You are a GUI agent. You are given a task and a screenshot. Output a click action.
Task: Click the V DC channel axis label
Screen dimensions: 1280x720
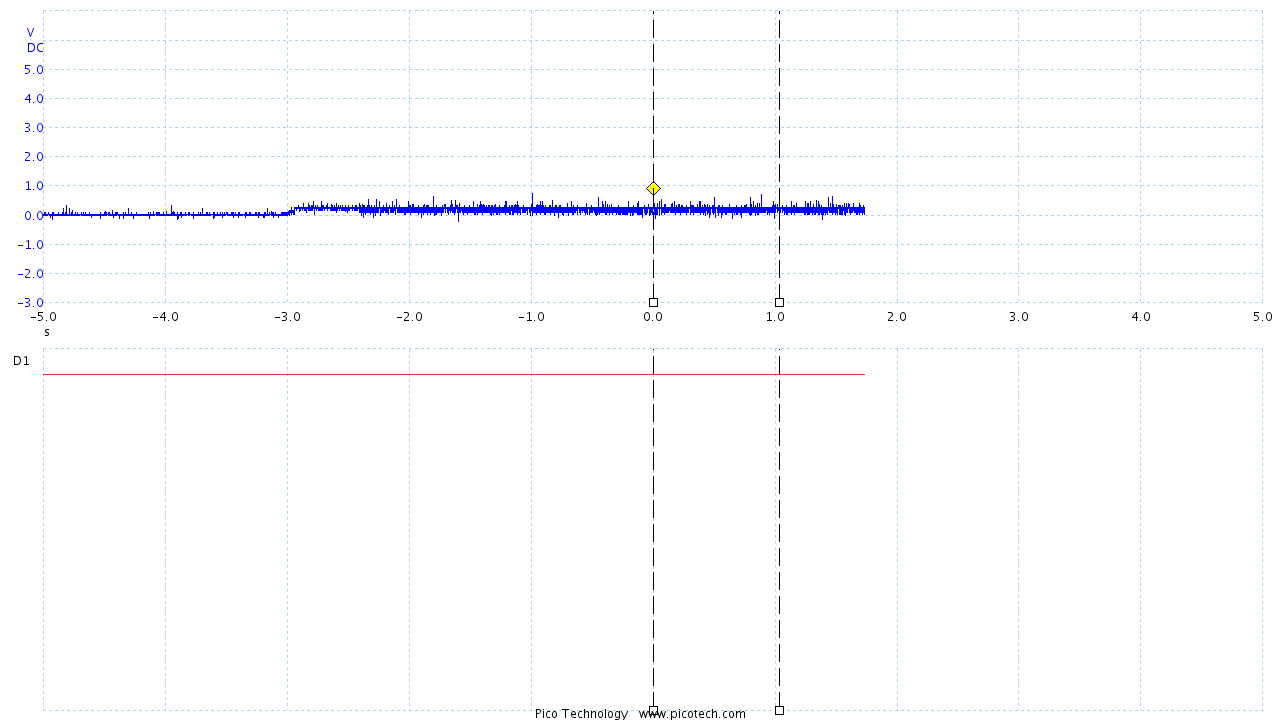coord(31,40)
